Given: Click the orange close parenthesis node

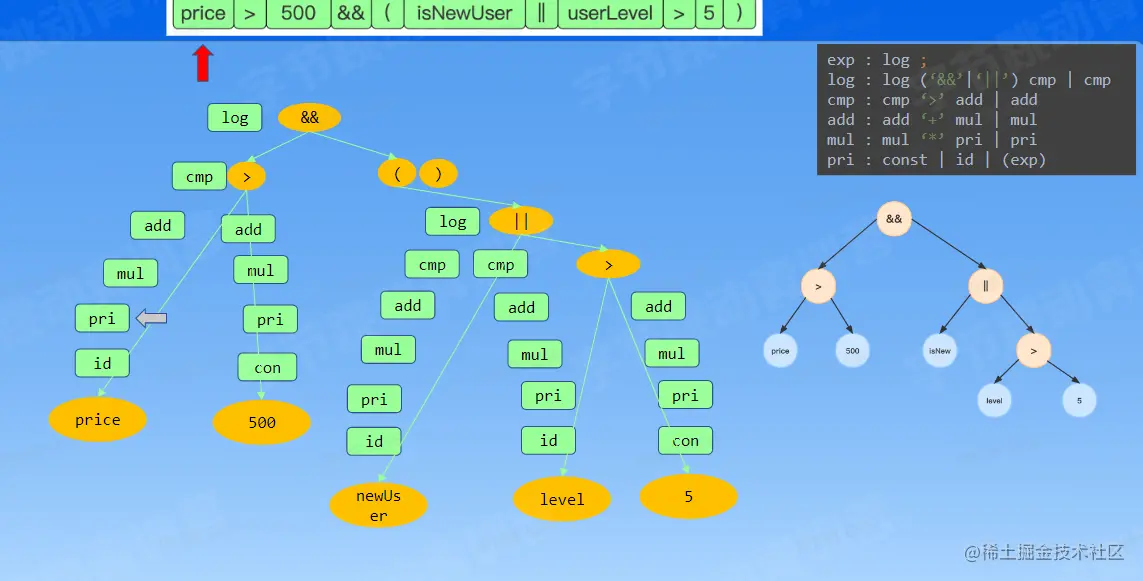Looking at the screenshot, I should (438, 173).
